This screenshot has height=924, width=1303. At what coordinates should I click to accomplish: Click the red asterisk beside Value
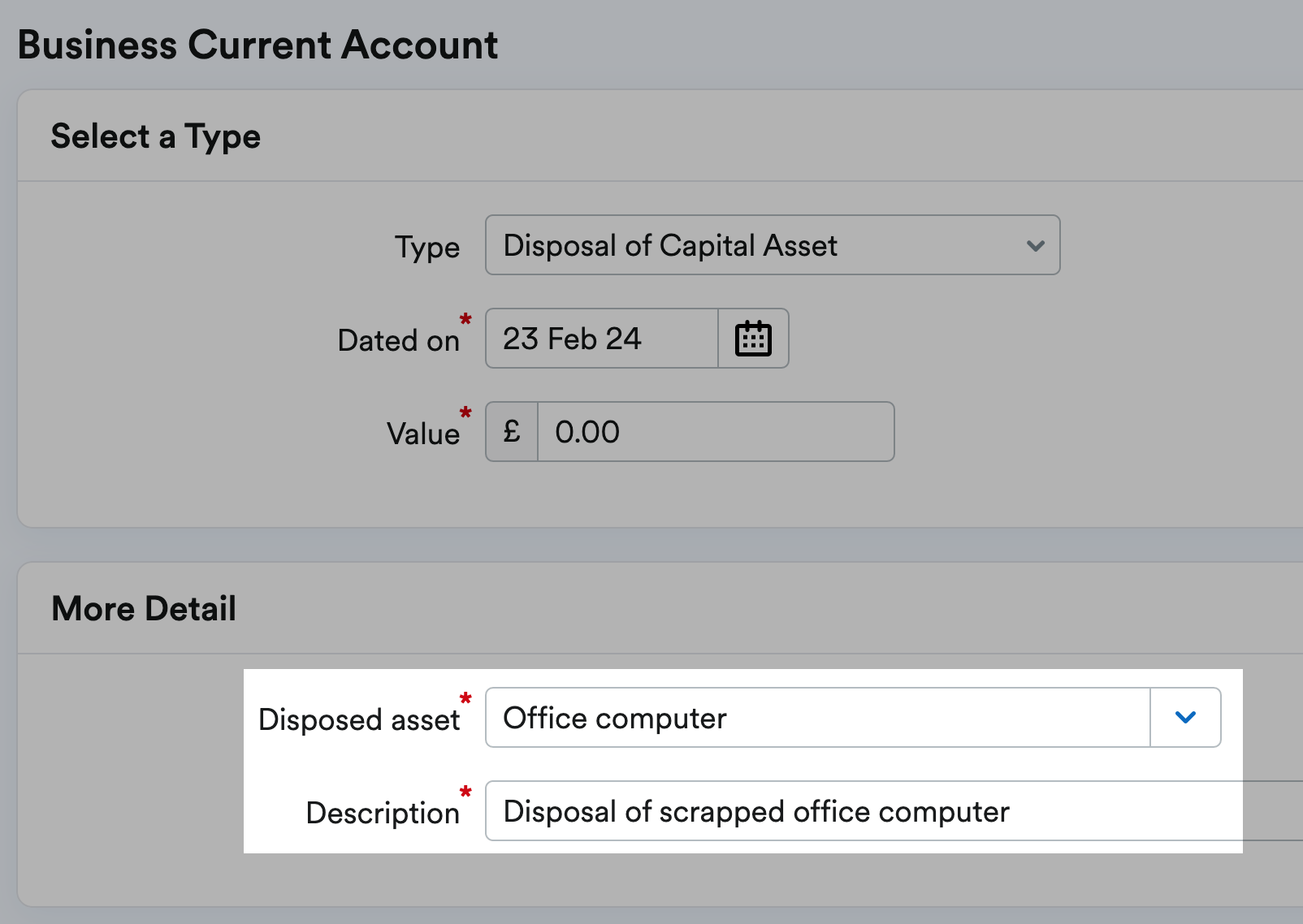pyautogui.click(x=465, y=412)
